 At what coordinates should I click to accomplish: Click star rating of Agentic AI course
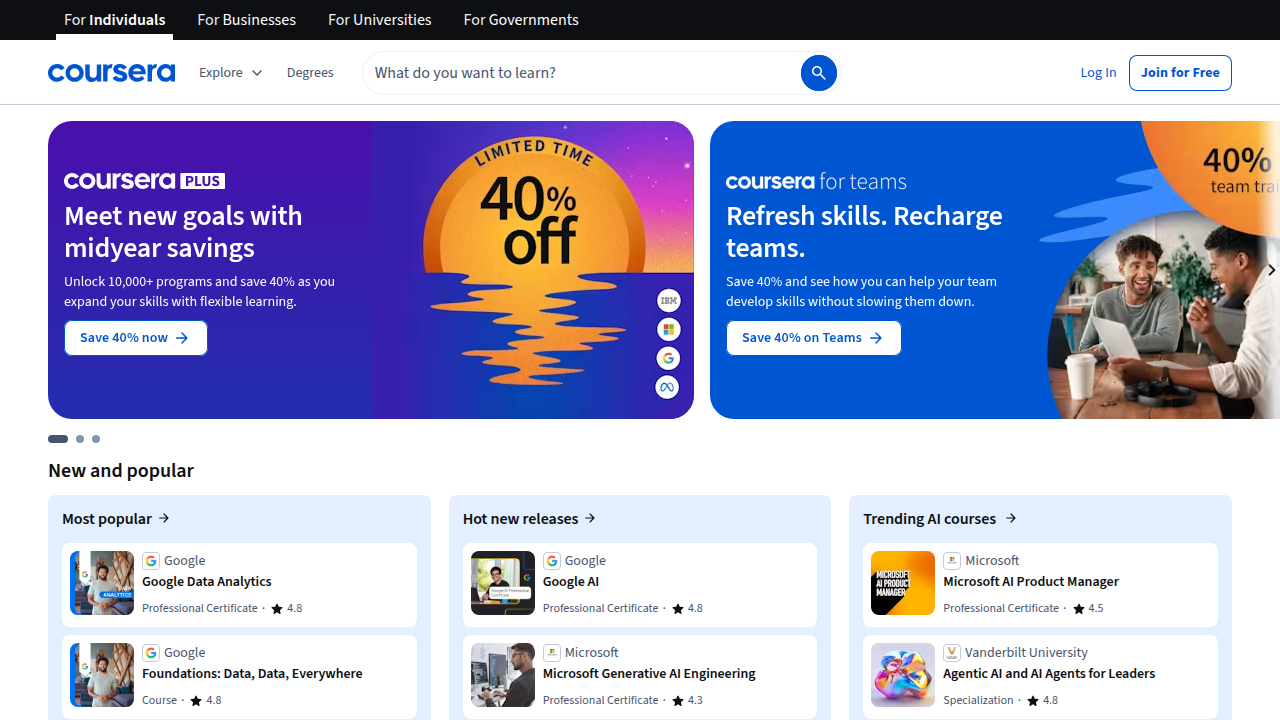tap(1042, 700)
